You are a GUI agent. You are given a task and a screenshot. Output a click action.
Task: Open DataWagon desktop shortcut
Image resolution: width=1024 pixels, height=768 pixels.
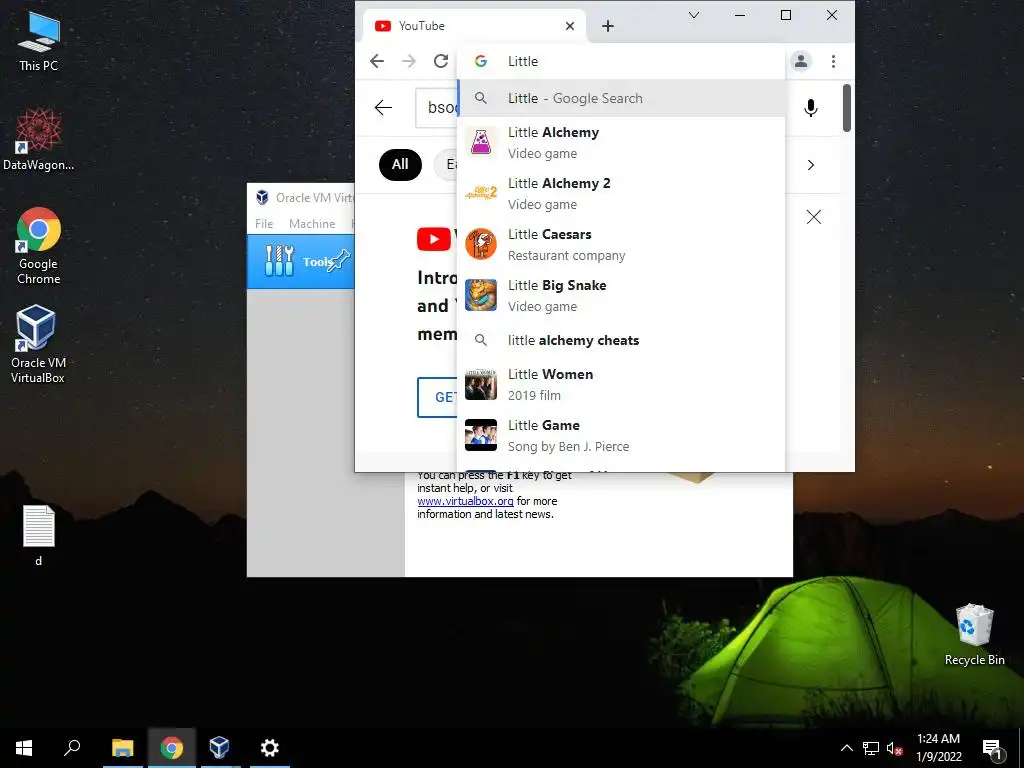click(x=38, y=139)
